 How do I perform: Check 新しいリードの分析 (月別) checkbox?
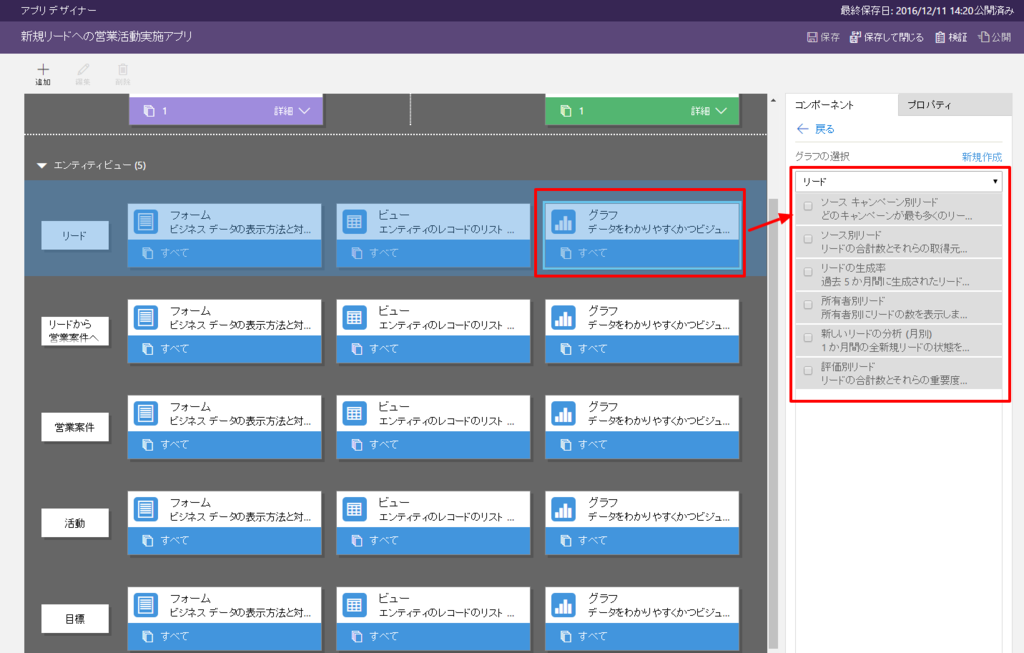[x=808, y=338]
